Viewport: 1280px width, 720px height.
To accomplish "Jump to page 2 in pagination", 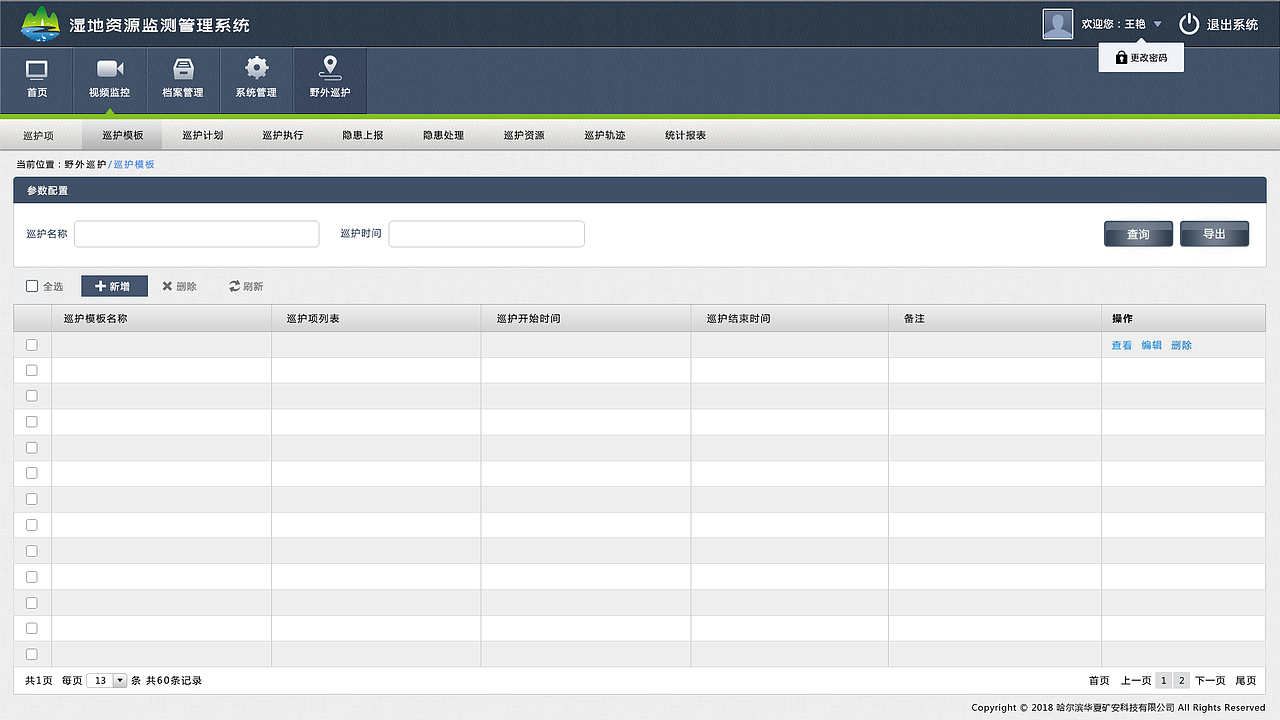I will pos(1182,681).
